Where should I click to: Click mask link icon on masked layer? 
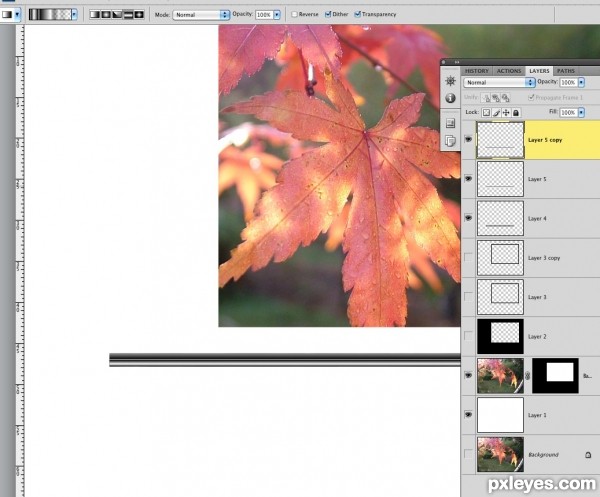(x=528, y=376)
